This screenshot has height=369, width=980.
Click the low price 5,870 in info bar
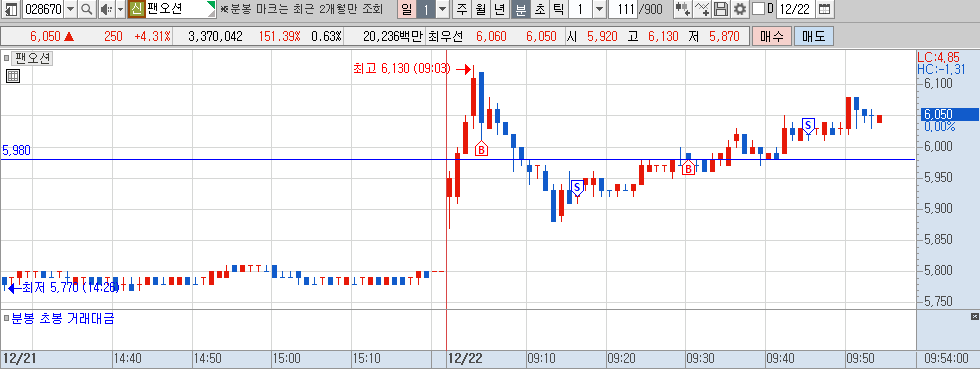[x=724, y=36]
